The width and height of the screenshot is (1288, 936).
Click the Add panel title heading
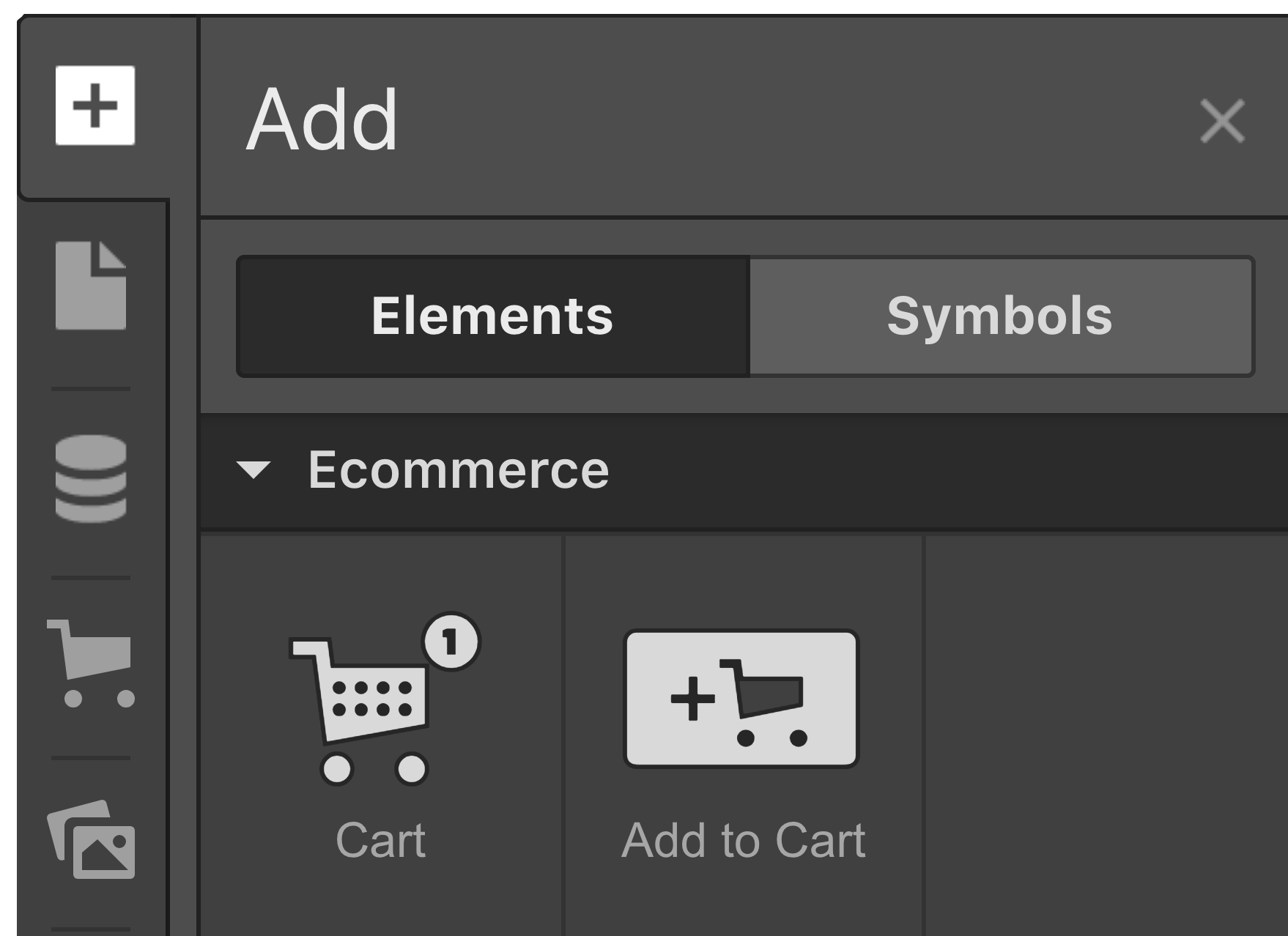[x=322, y=119]
